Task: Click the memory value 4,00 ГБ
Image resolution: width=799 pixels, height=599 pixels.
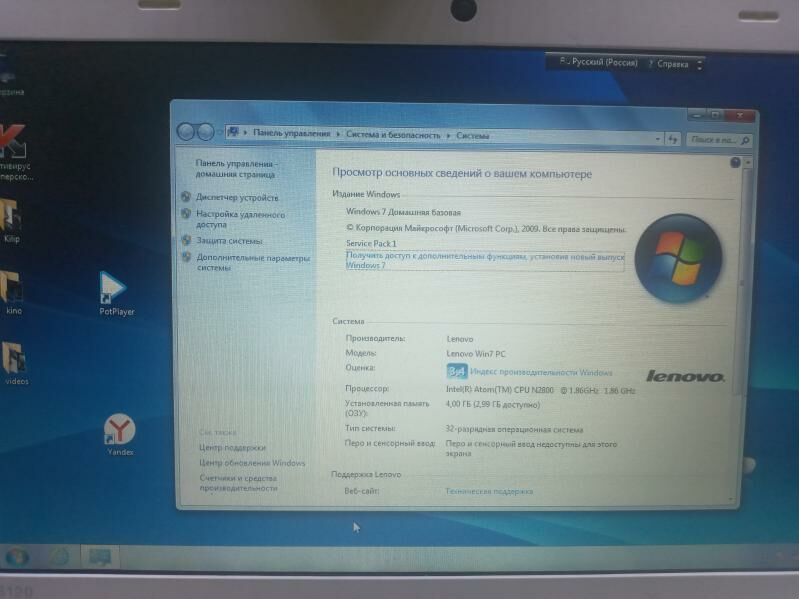Action: pos(492,404)
